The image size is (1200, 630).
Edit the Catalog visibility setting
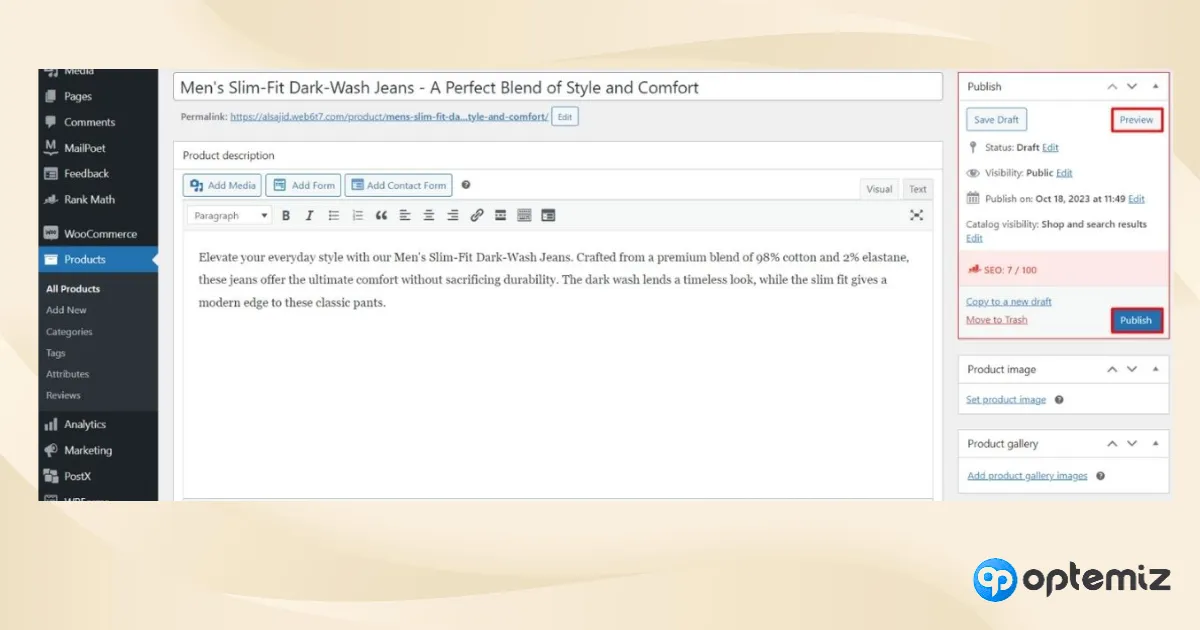974,238
